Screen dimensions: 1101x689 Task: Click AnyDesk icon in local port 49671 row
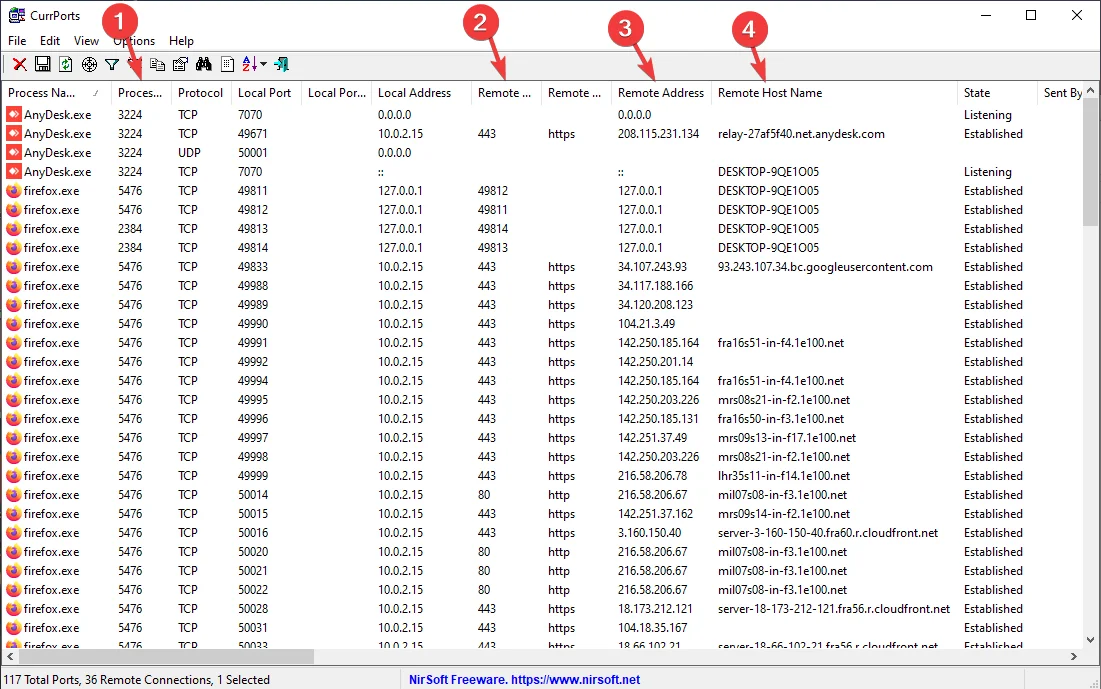click(13, 133)
